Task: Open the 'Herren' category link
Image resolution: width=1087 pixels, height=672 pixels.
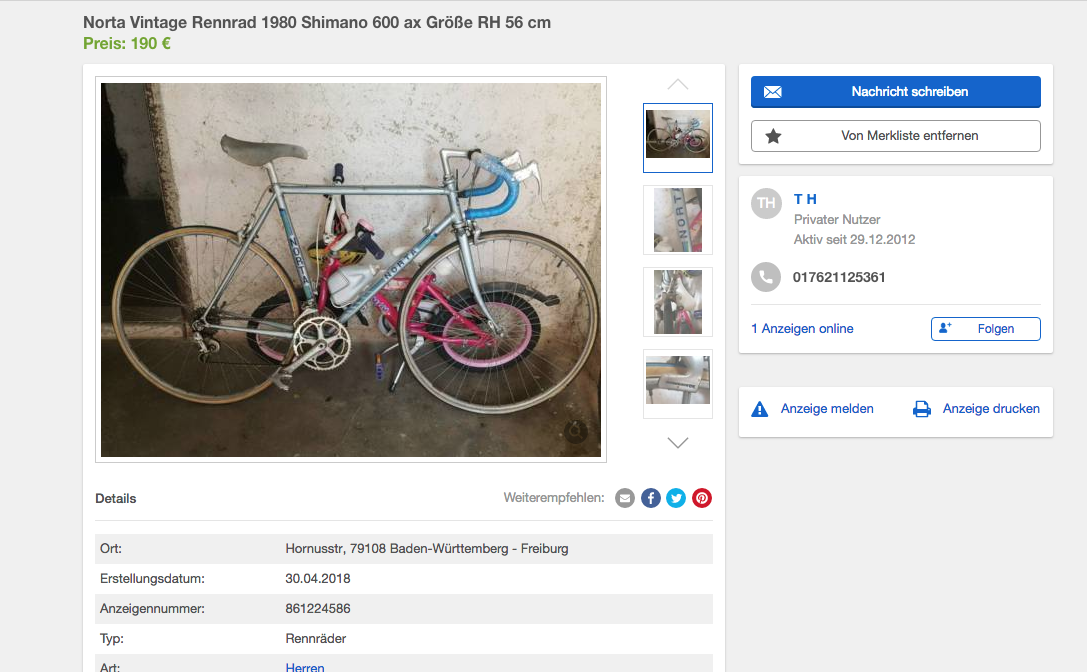Action: coord(305,667)
